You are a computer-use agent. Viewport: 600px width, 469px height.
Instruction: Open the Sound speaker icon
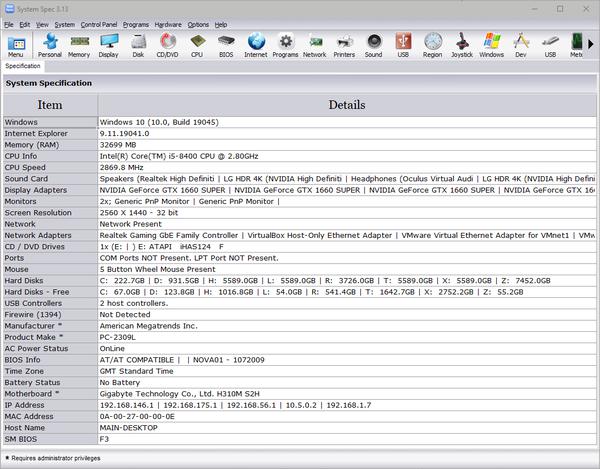point(374,46)
